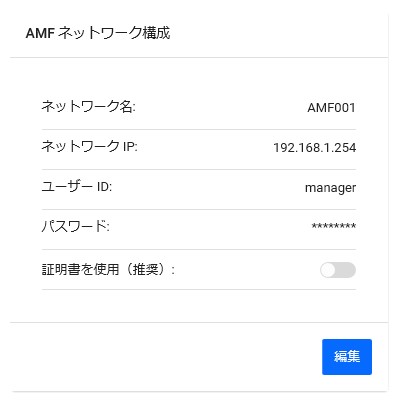Screen dimensions: 398x401
Task: Enable the 証明書を使用 (推奨) switch
Action: 338,270
